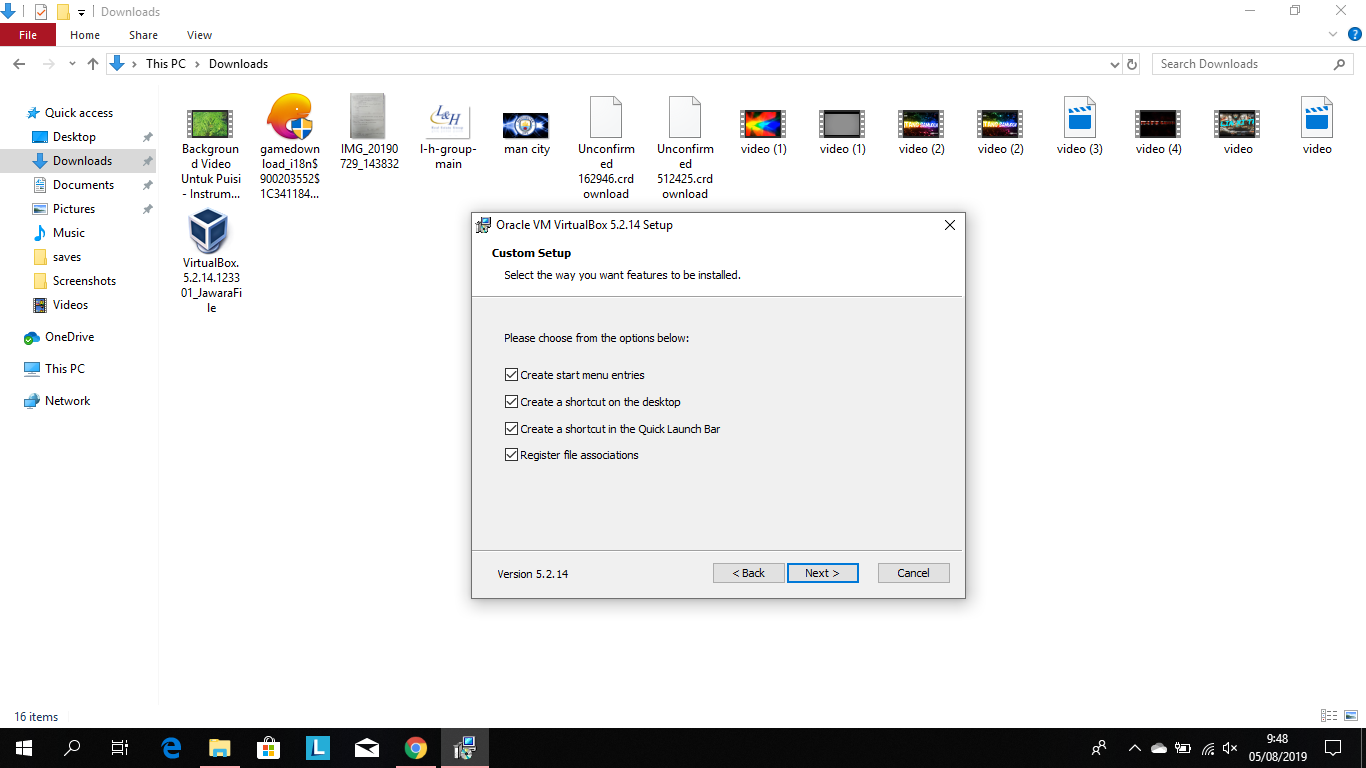Expand the ribbon with the chevron

(x=1332, y=35)
